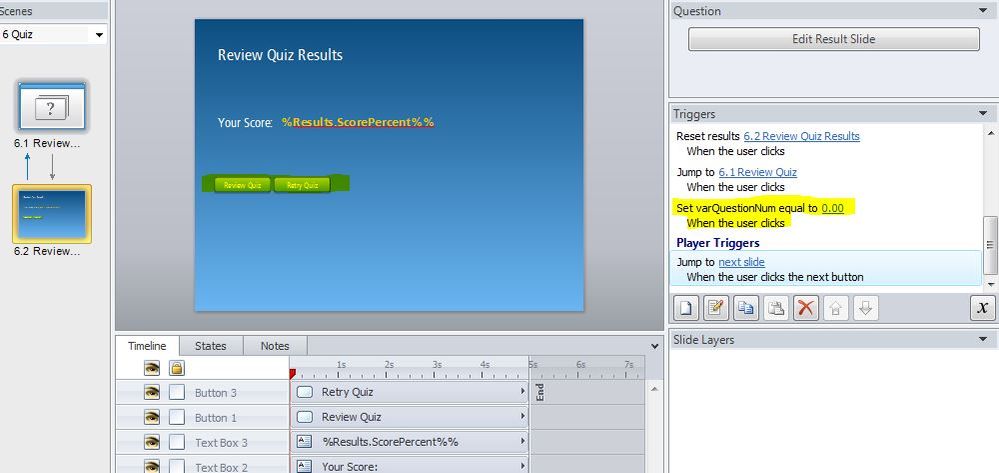Open variables manager with x icon
The image size is (999, 473).
point(982,309)
